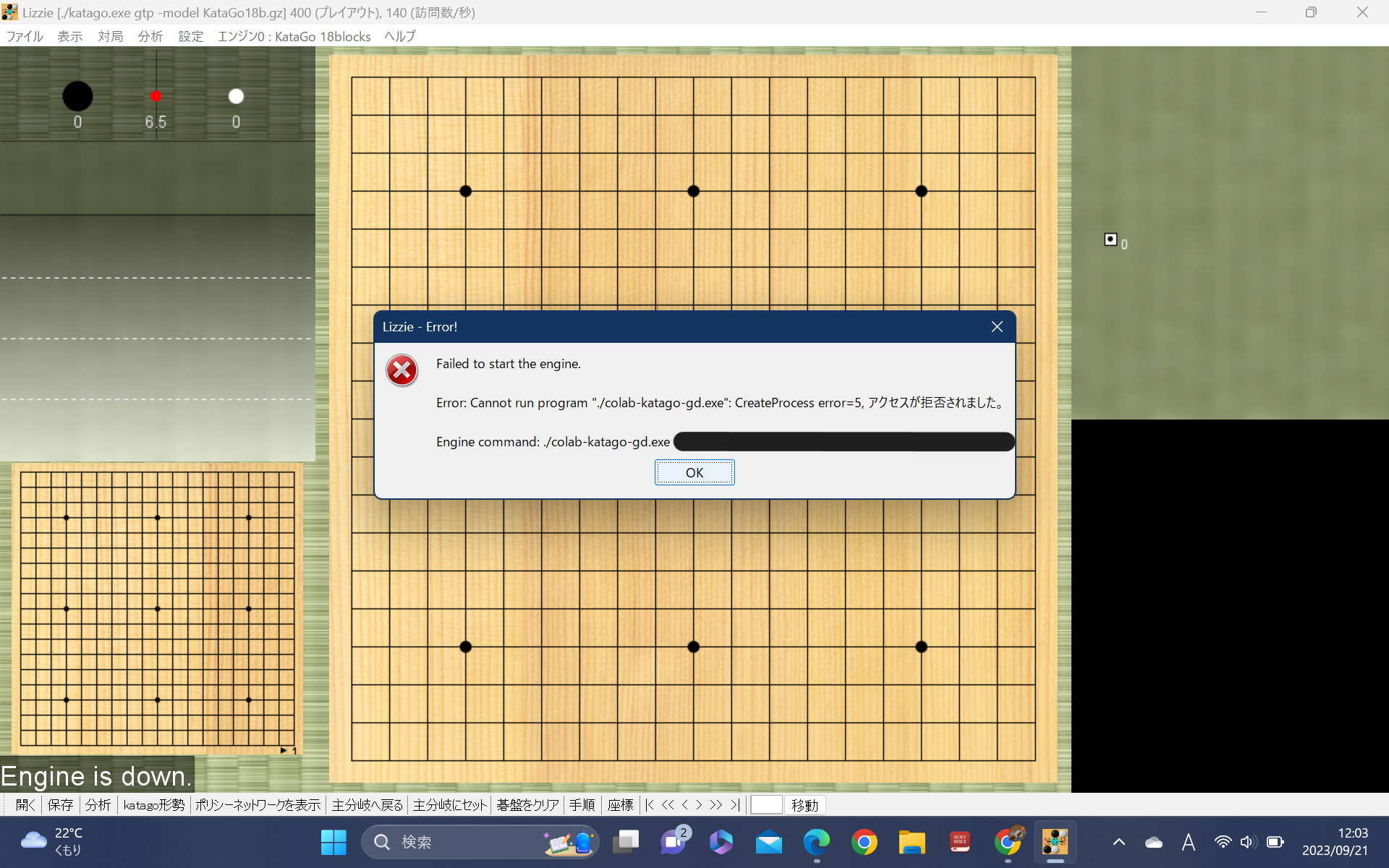This screenshot has width=1389, height=868.
Task: Go back ten moves with <<
Action: coord(668,805)
